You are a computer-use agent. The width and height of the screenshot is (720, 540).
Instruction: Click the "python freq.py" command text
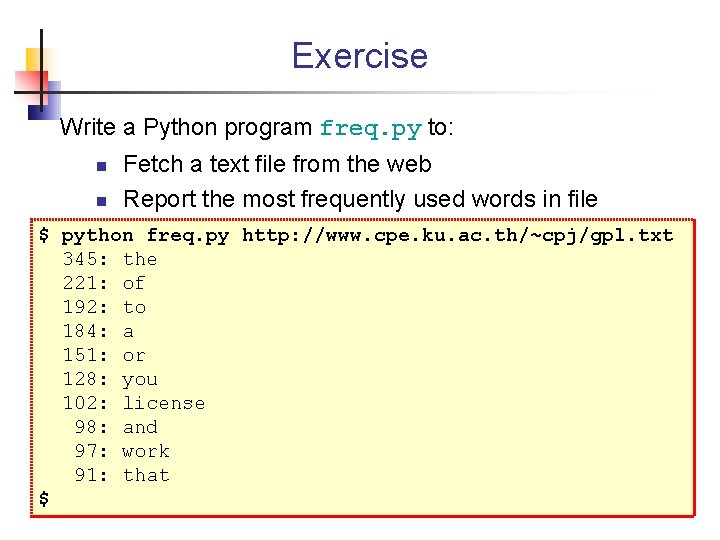pyautogui.click(x=145, y=236)
